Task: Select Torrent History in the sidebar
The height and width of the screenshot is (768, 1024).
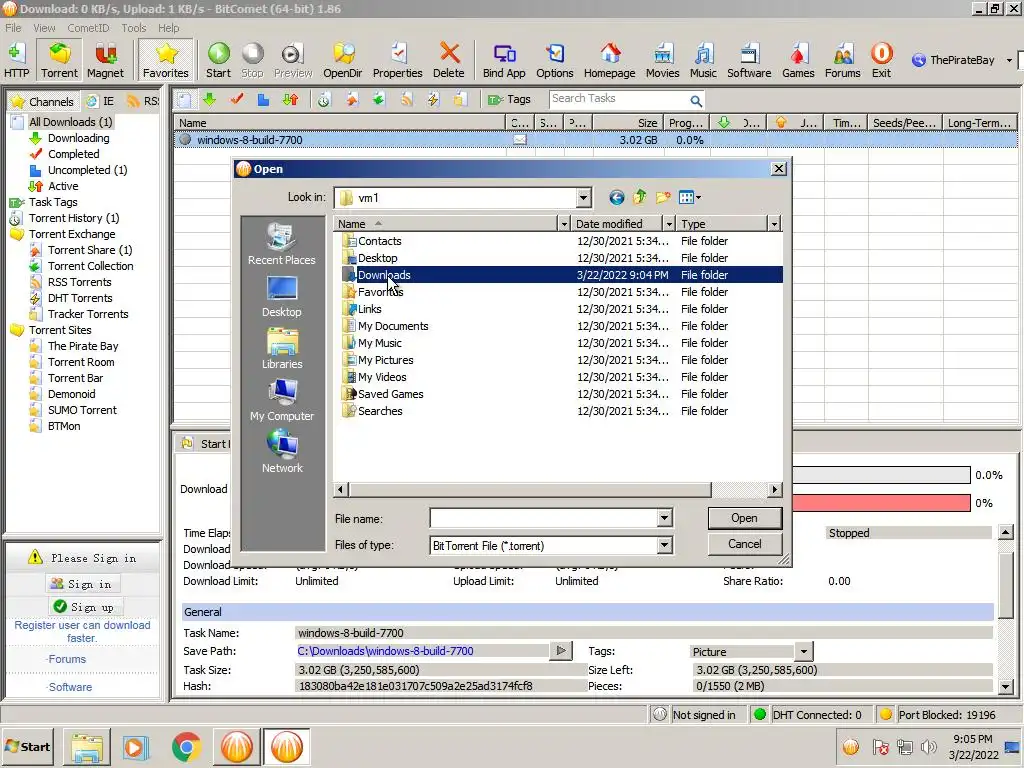Action: coord(74,218)
